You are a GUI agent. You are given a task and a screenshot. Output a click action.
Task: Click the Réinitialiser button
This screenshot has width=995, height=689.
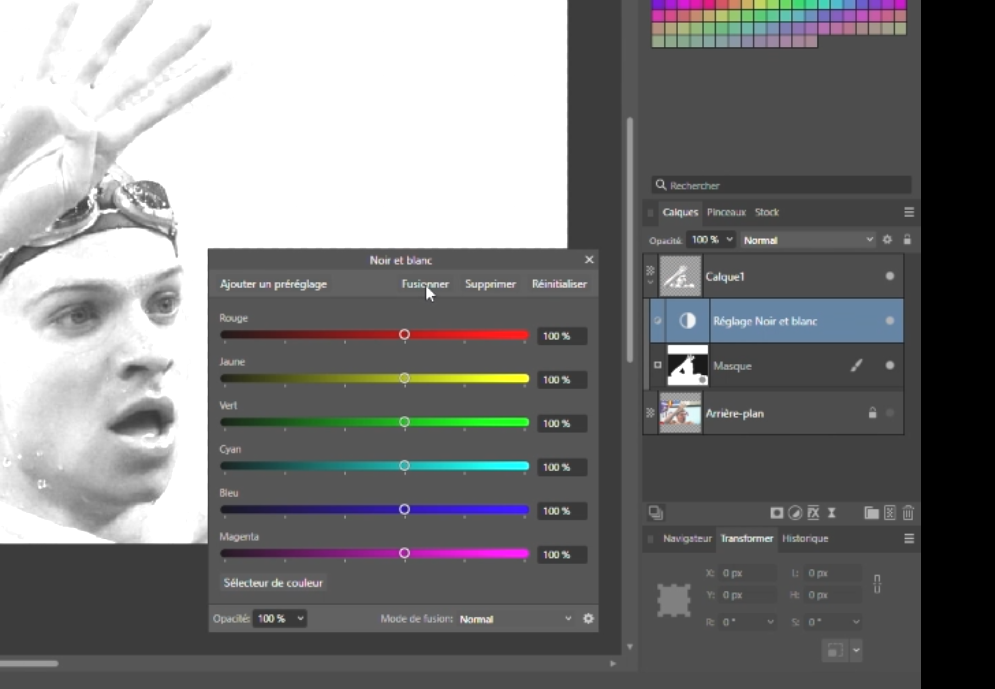559,284
